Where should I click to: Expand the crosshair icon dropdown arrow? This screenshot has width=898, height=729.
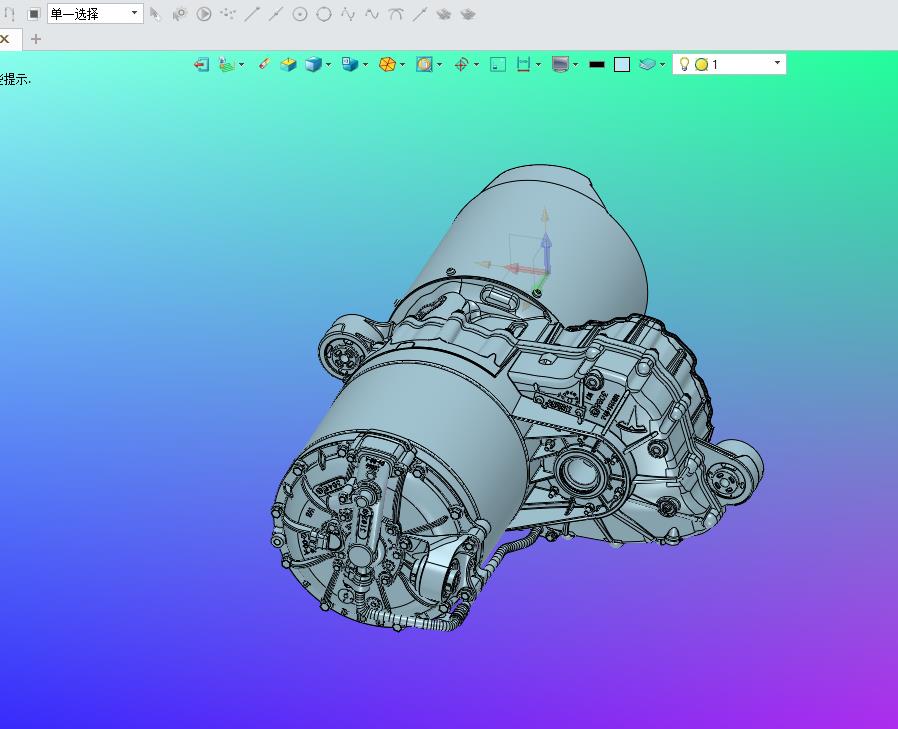(x=476, y=64)
